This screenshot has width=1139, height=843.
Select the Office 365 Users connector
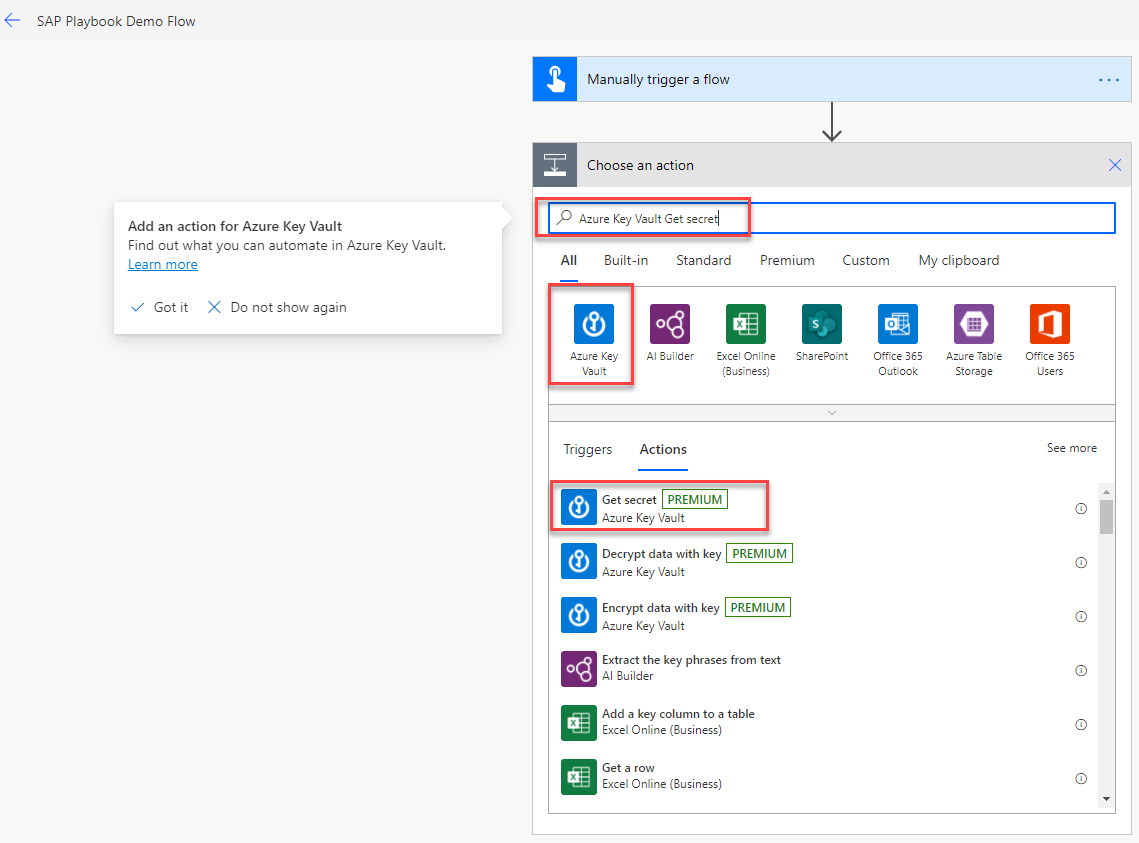pos(1050,340)
